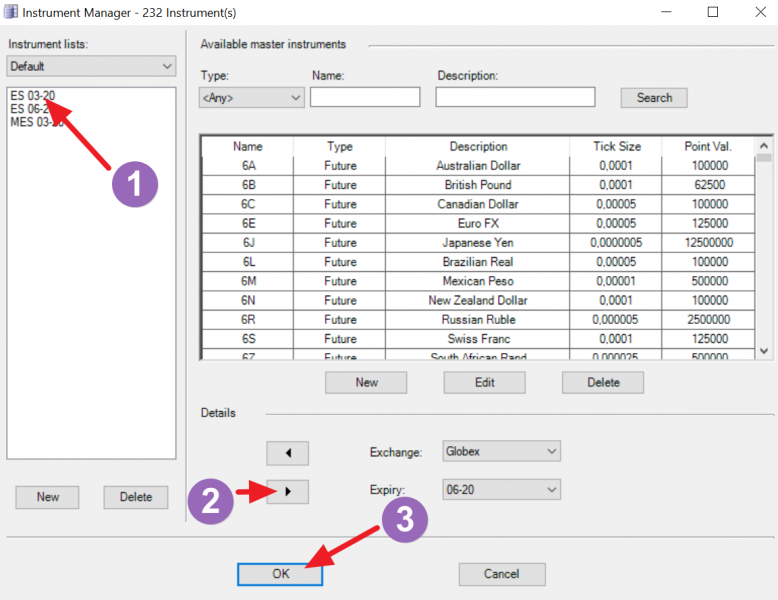Click the Japanese Yen description cell
This screenshot has width=778, height=600.
coord(478,243)
